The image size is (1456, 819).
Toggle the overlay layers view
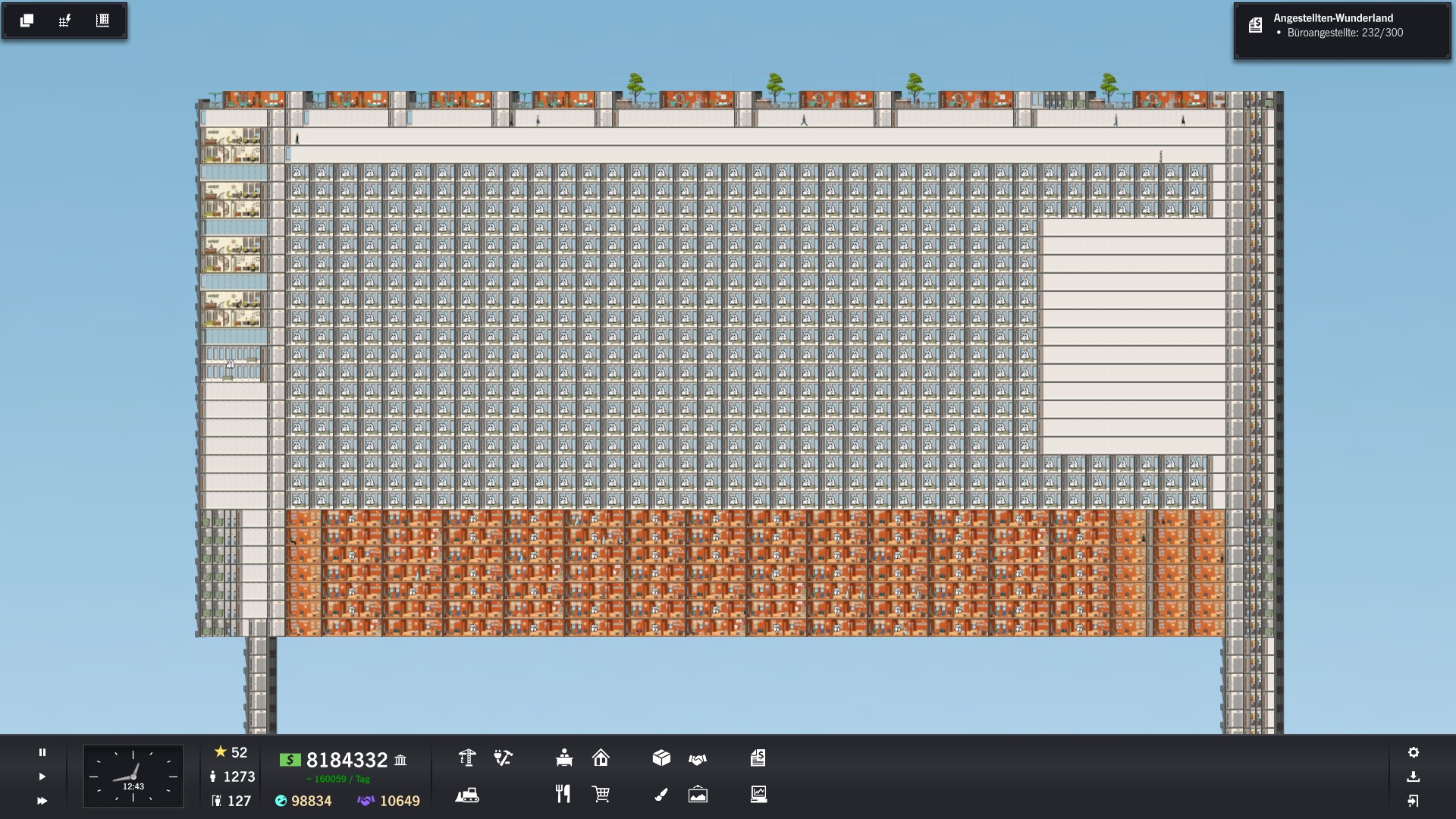click(x=27, y=20)
